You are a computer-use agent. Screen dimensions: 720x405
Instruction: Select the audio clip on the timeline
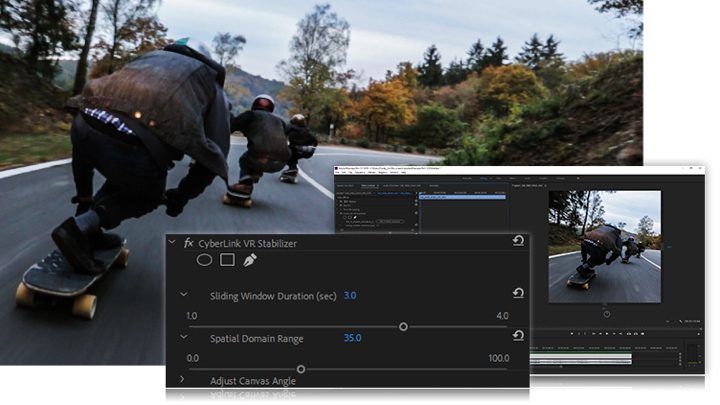coord(581,362)
